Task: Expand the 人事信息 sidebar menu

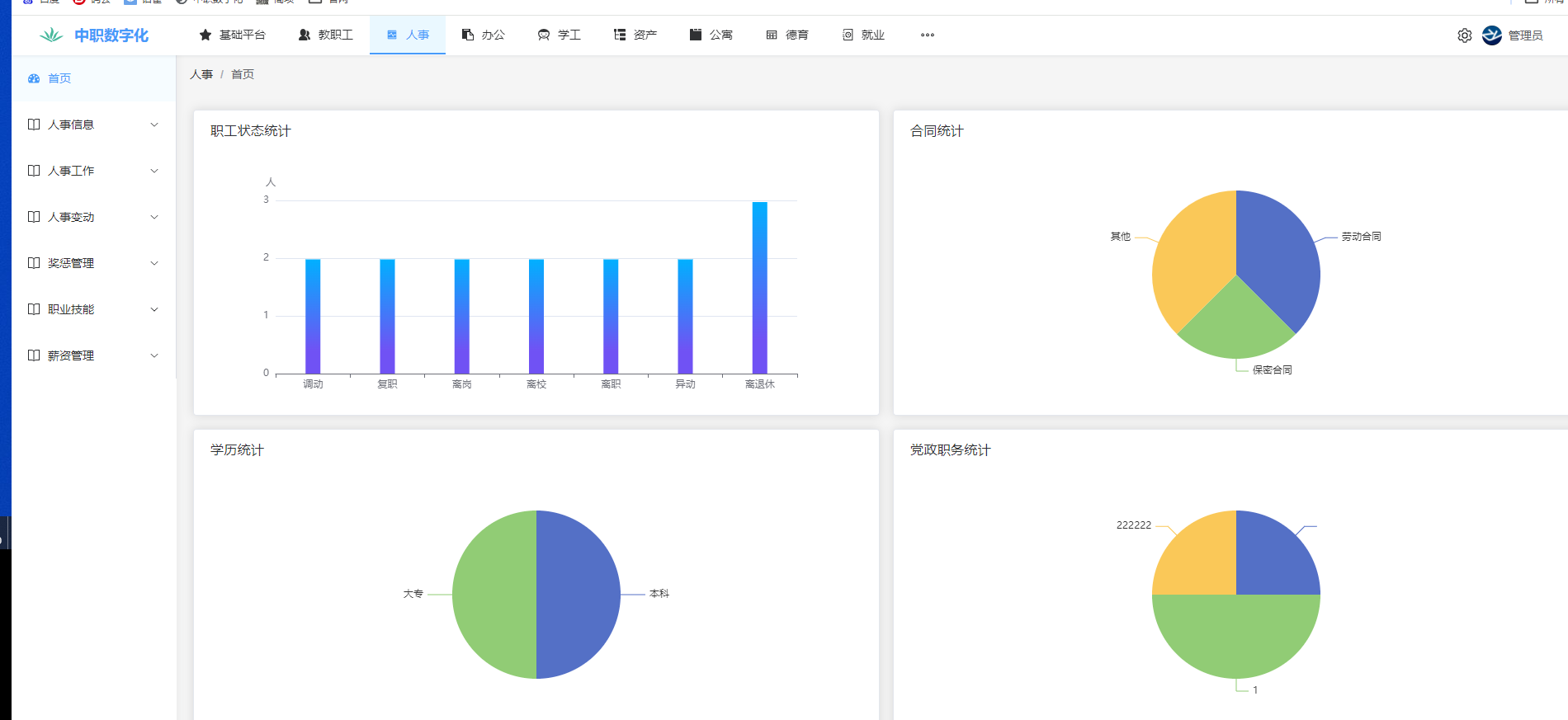Action: (71, 125)
